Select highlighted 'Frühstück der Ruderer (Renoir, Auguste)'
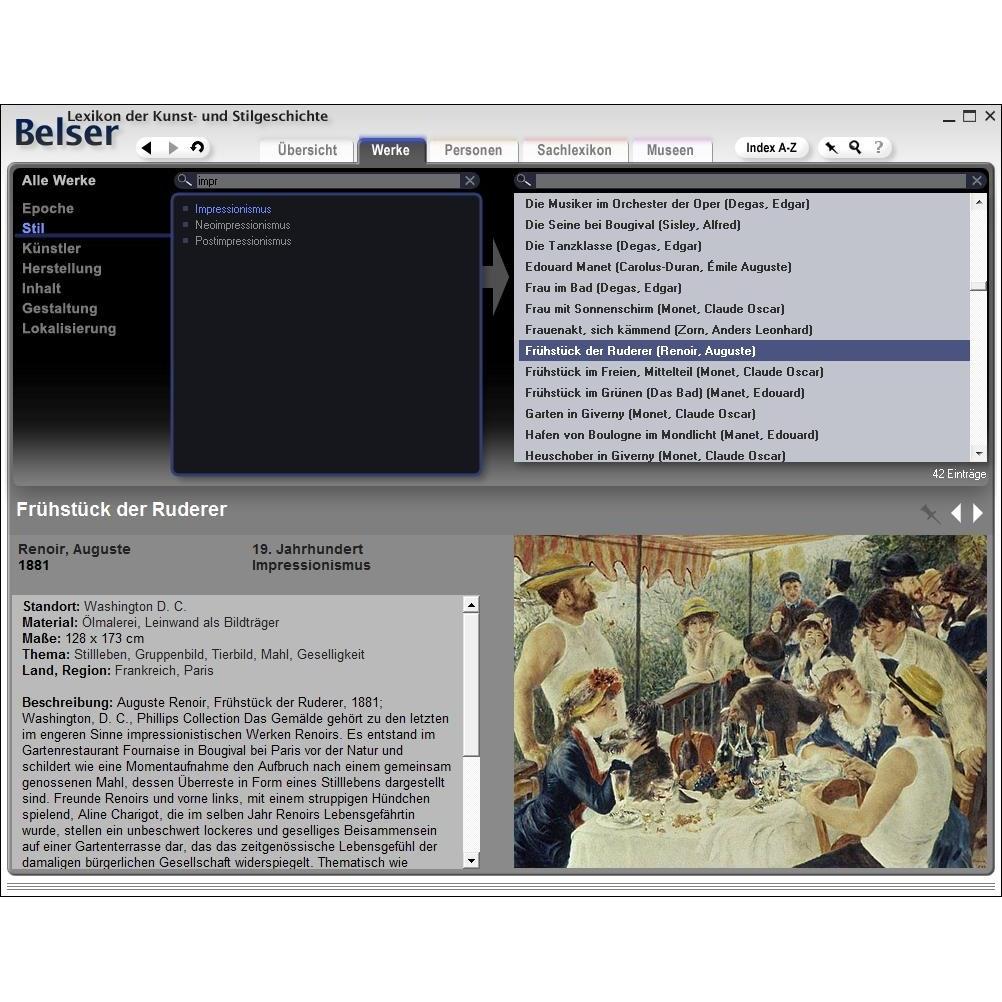This screenshot has width=1002, height=1002. (x=744, y=351)
